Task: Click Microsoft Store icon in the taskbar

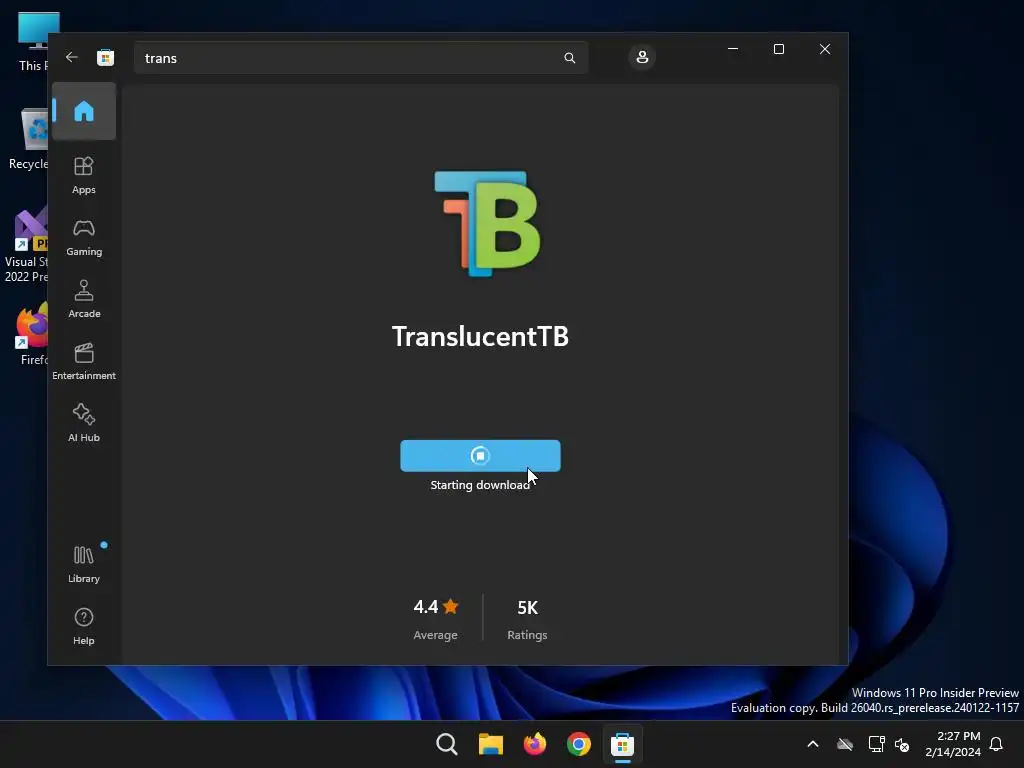Action: click(x=622, y=744)
